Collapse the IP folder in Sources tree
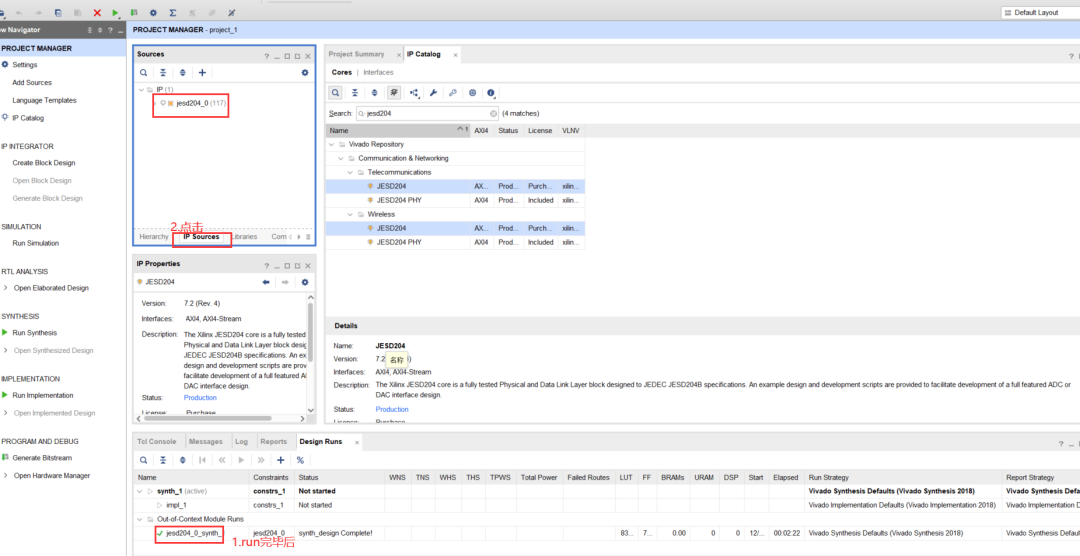 pyautogui.click(x=141, y=90)
